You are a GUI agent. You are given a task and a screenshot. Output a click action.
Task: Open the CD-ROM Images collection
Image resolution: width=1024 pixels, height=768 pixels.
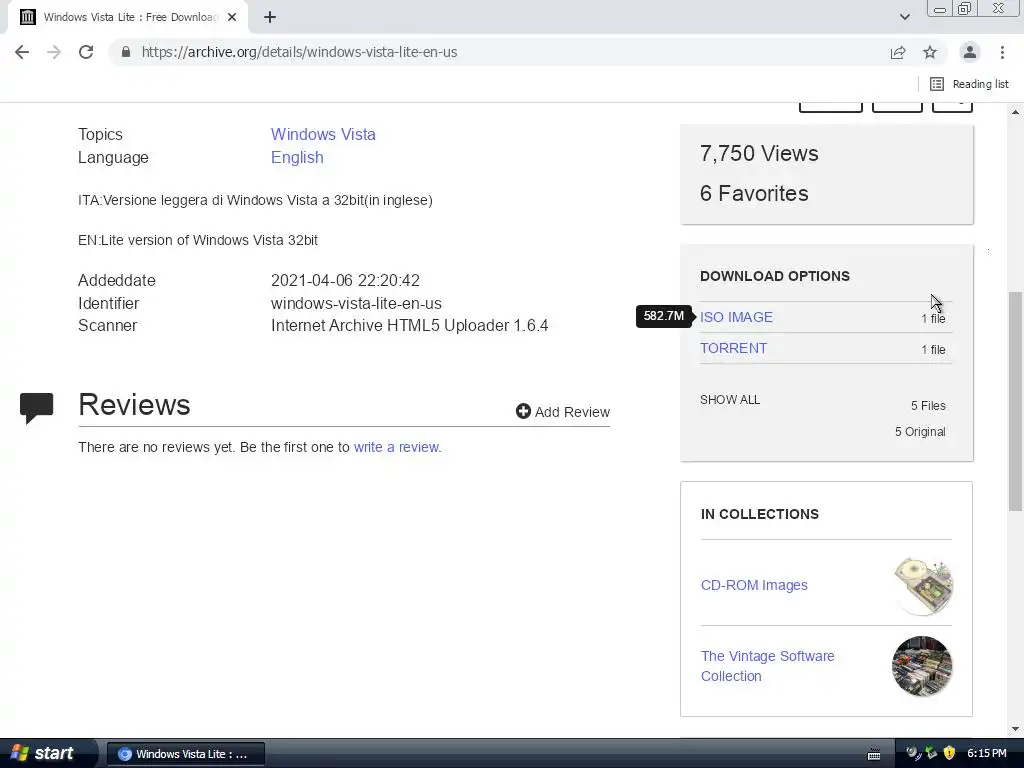coord(754,585)
